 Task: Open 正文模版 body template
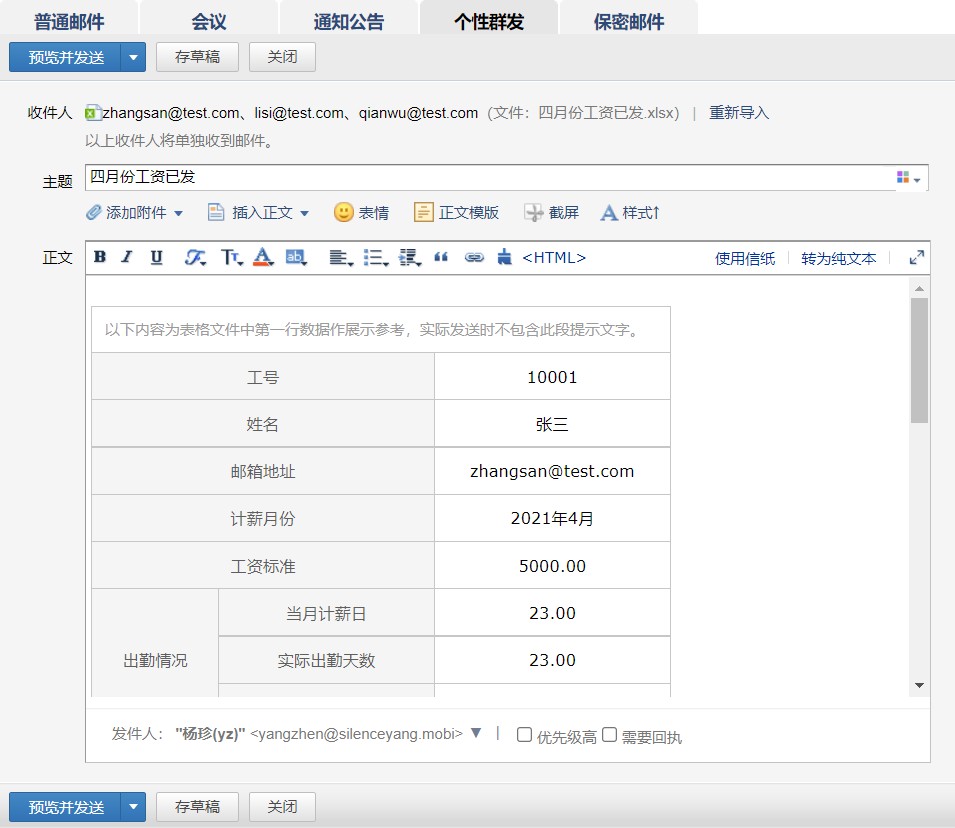(456, 212)
